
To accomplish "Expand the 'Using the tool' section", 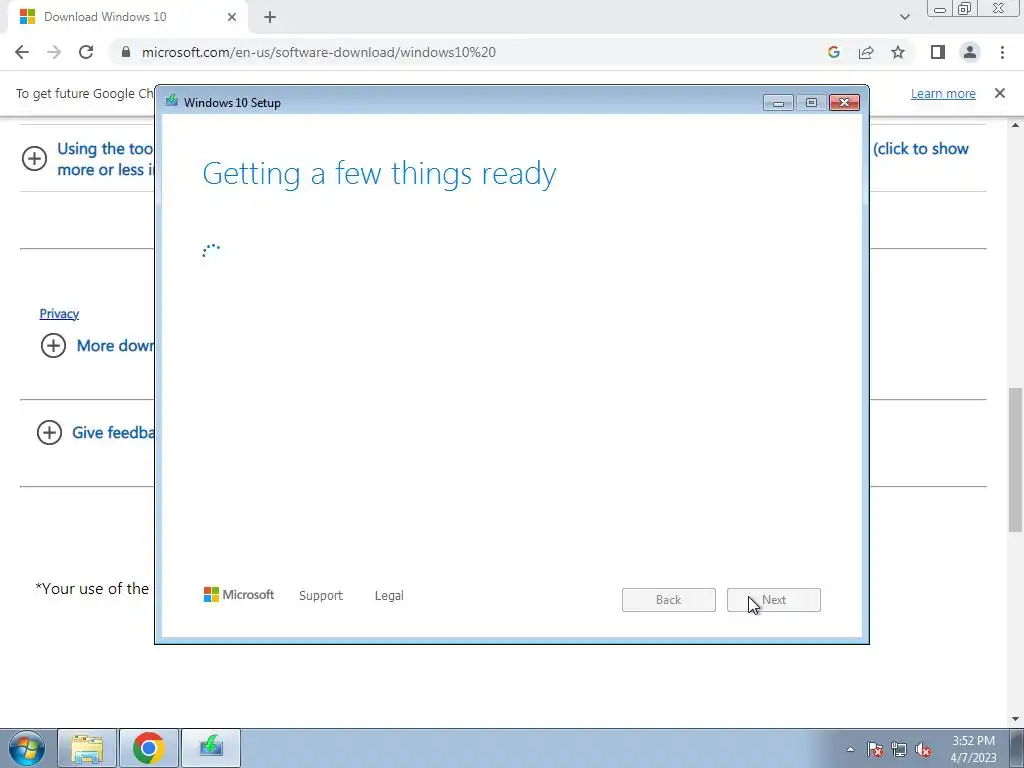I will point(34,158).
